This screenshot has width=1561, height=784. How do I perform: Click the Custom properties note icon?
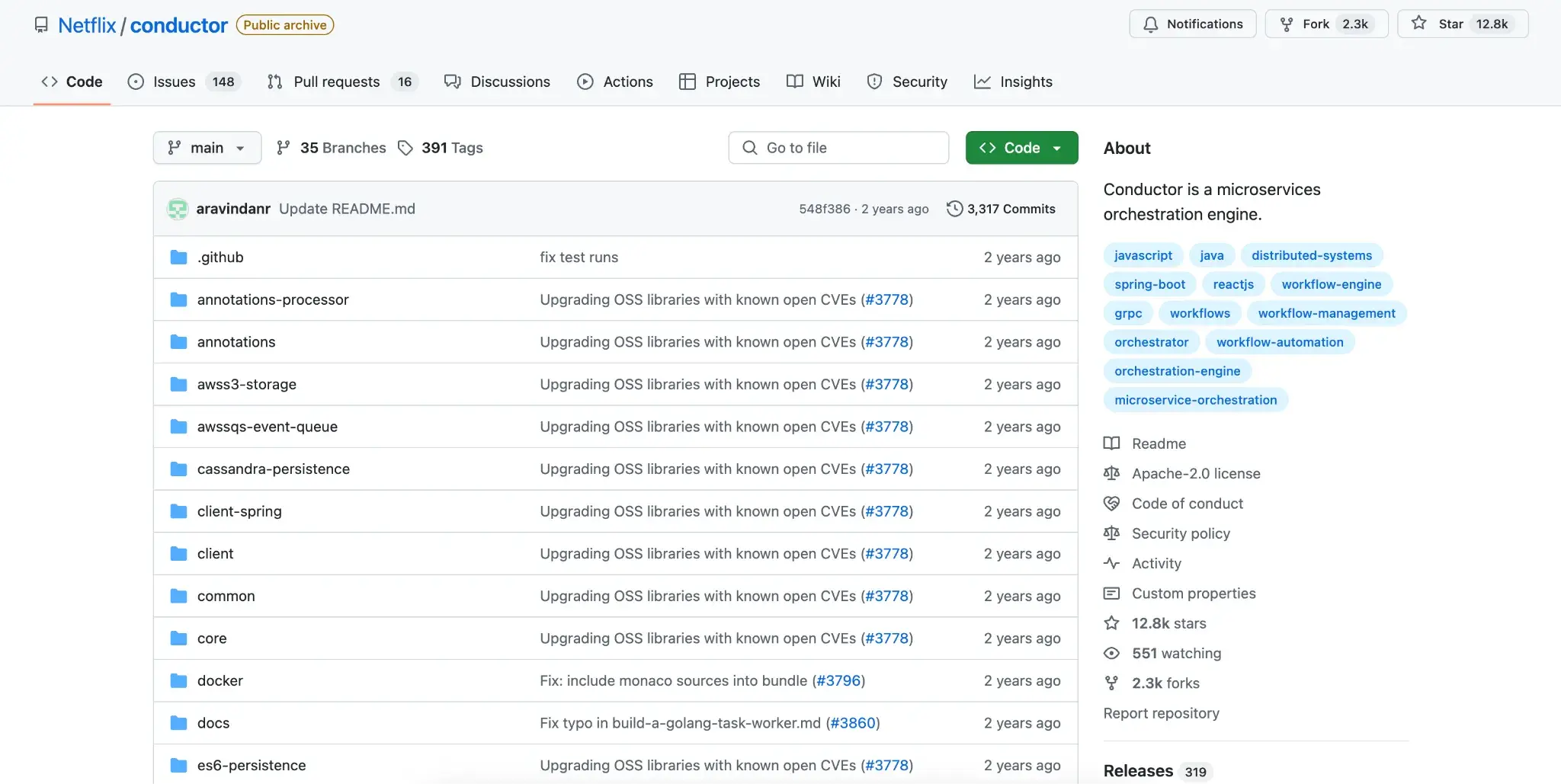(x=1112, y=594)
